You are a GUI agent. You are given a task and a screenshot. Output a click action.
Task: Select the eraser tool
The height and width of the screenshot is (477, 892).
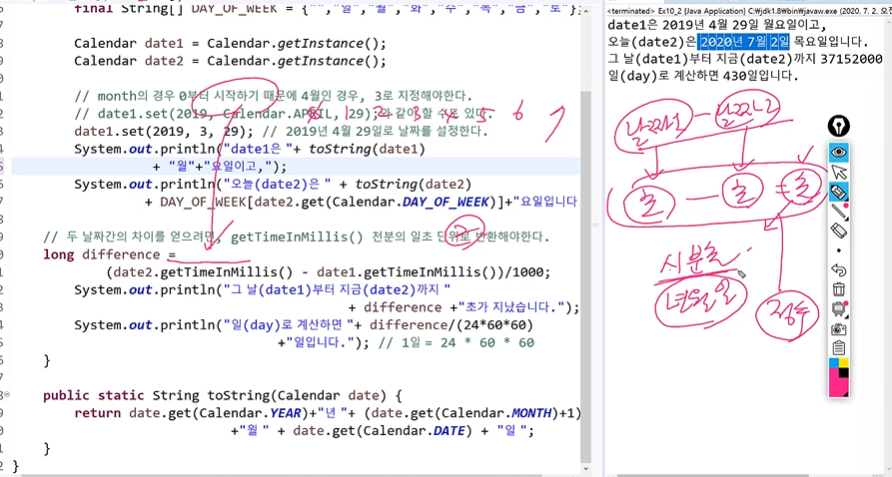coord(839,231)
